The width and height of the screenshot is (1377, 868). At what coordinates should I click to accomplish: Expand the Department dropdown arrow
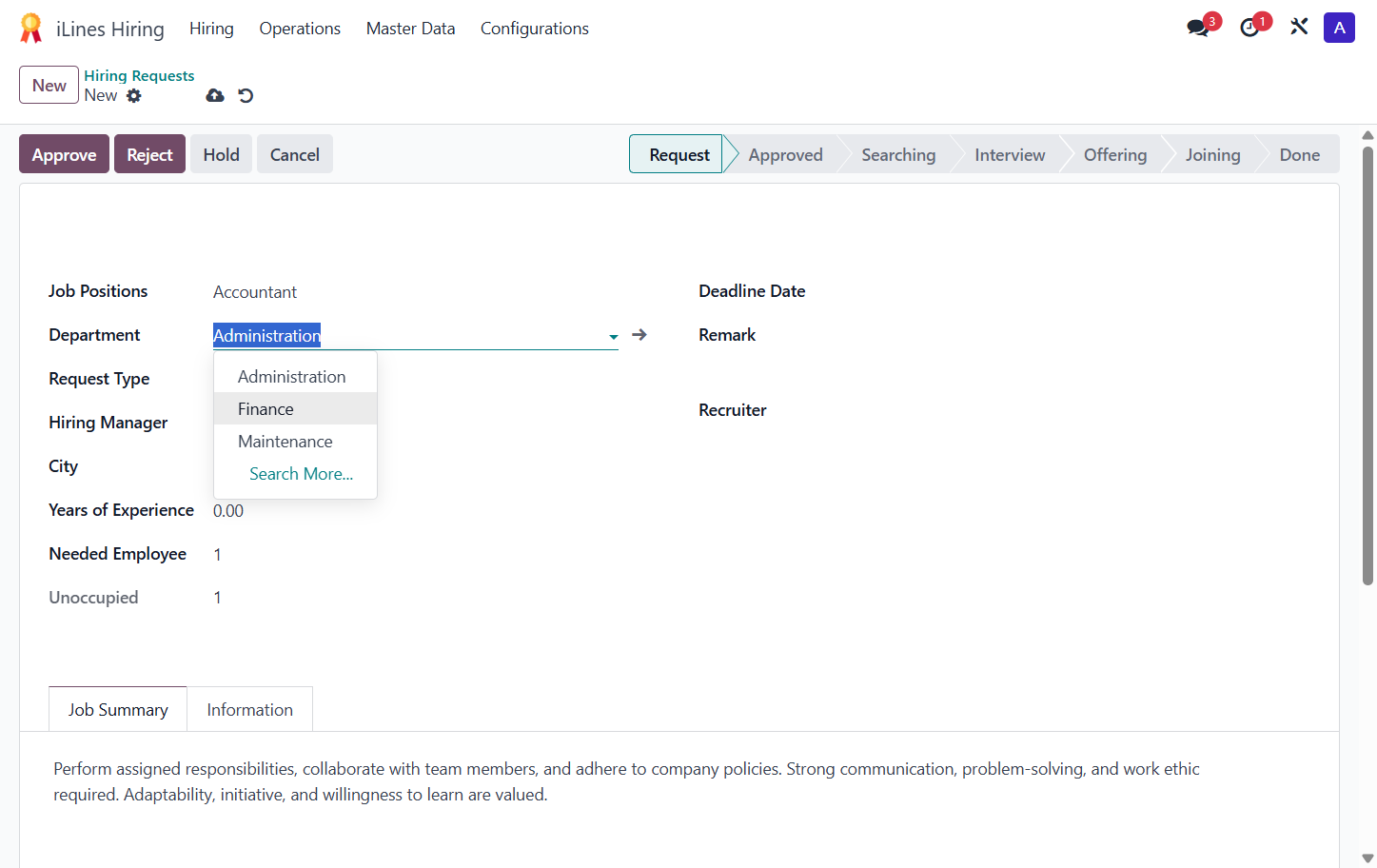point(613,336)
